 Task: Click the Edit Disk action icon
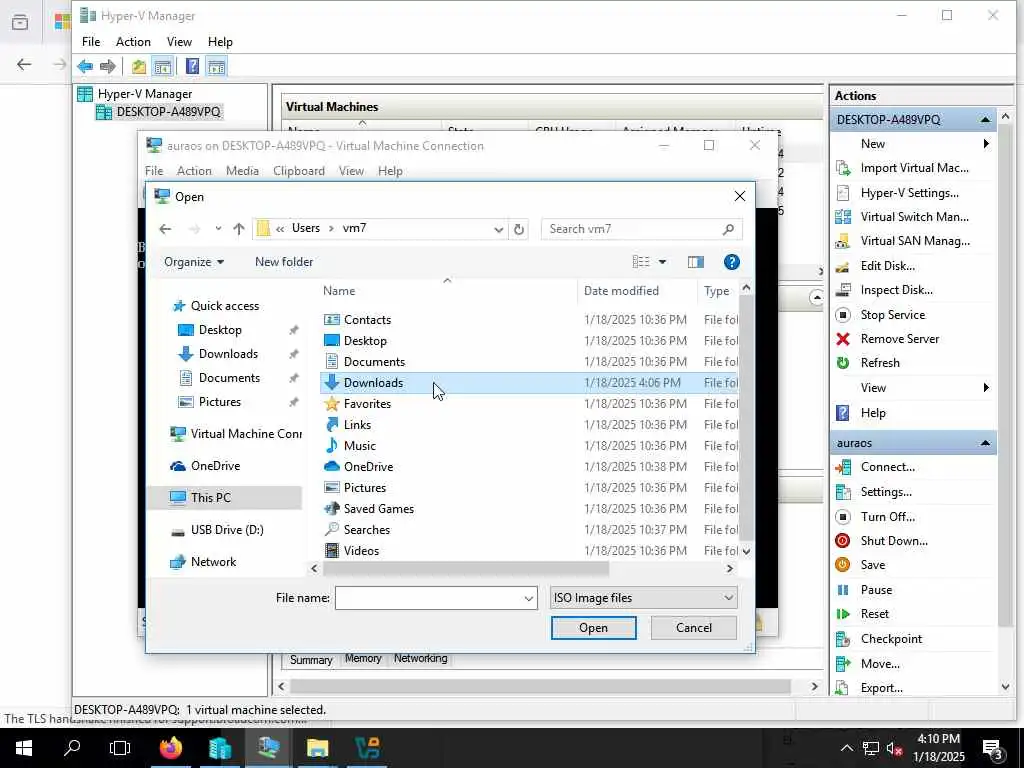click(843, 266)
